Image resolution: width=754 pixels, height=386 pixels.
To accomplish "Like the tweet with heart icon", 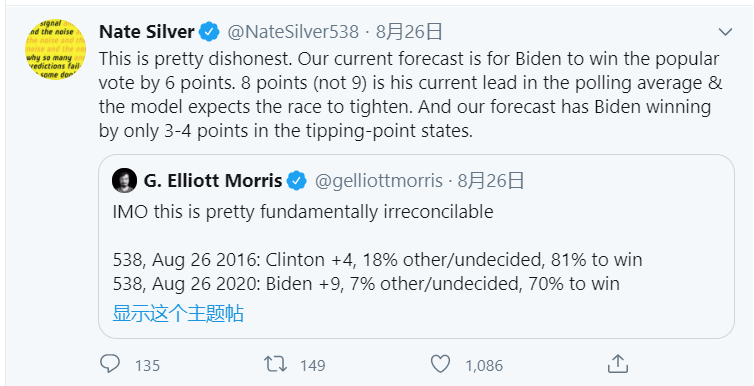I will (440, 364).
